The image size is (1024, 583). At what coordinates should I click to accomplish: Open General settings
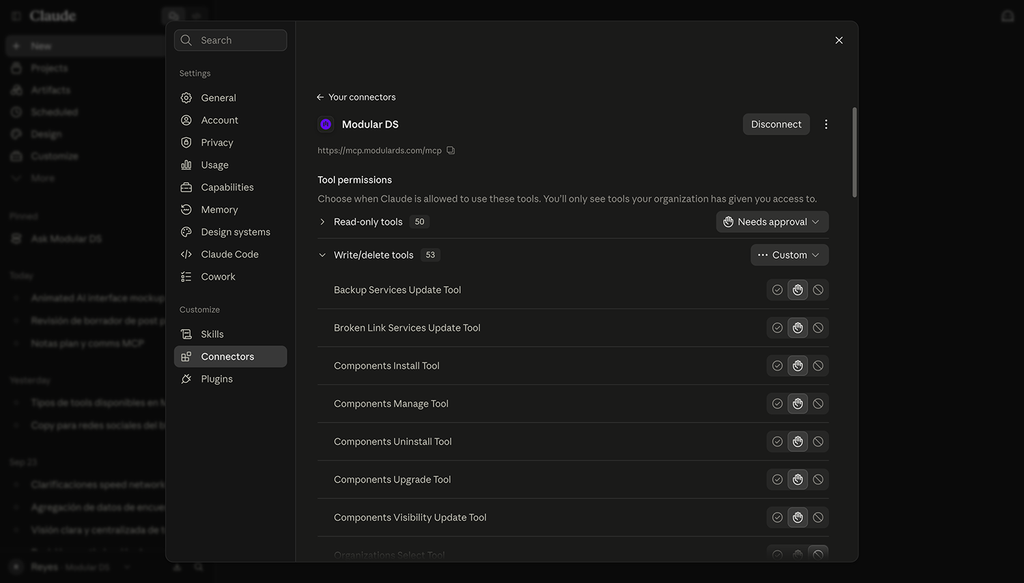[x=230, y=98]
